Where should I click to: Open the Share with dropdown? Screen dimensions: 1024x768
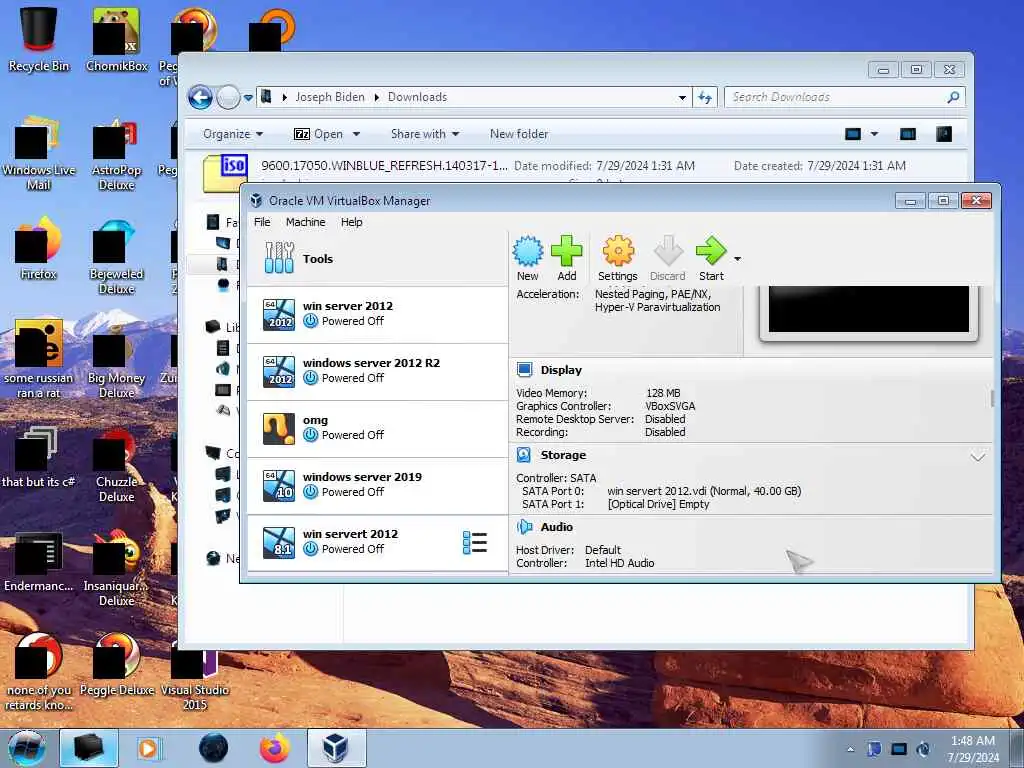pyautogui.click(x=424, y=134)
